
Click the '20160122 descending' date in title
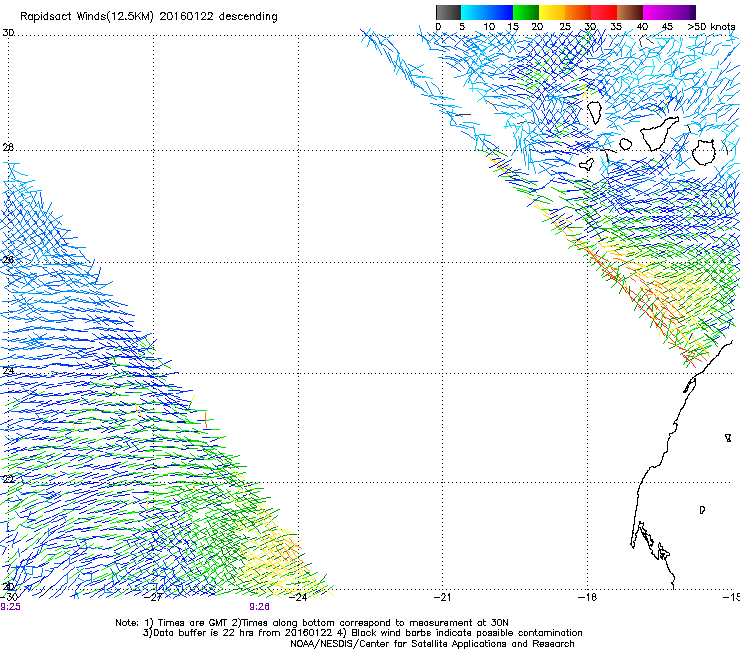point(219,17)
